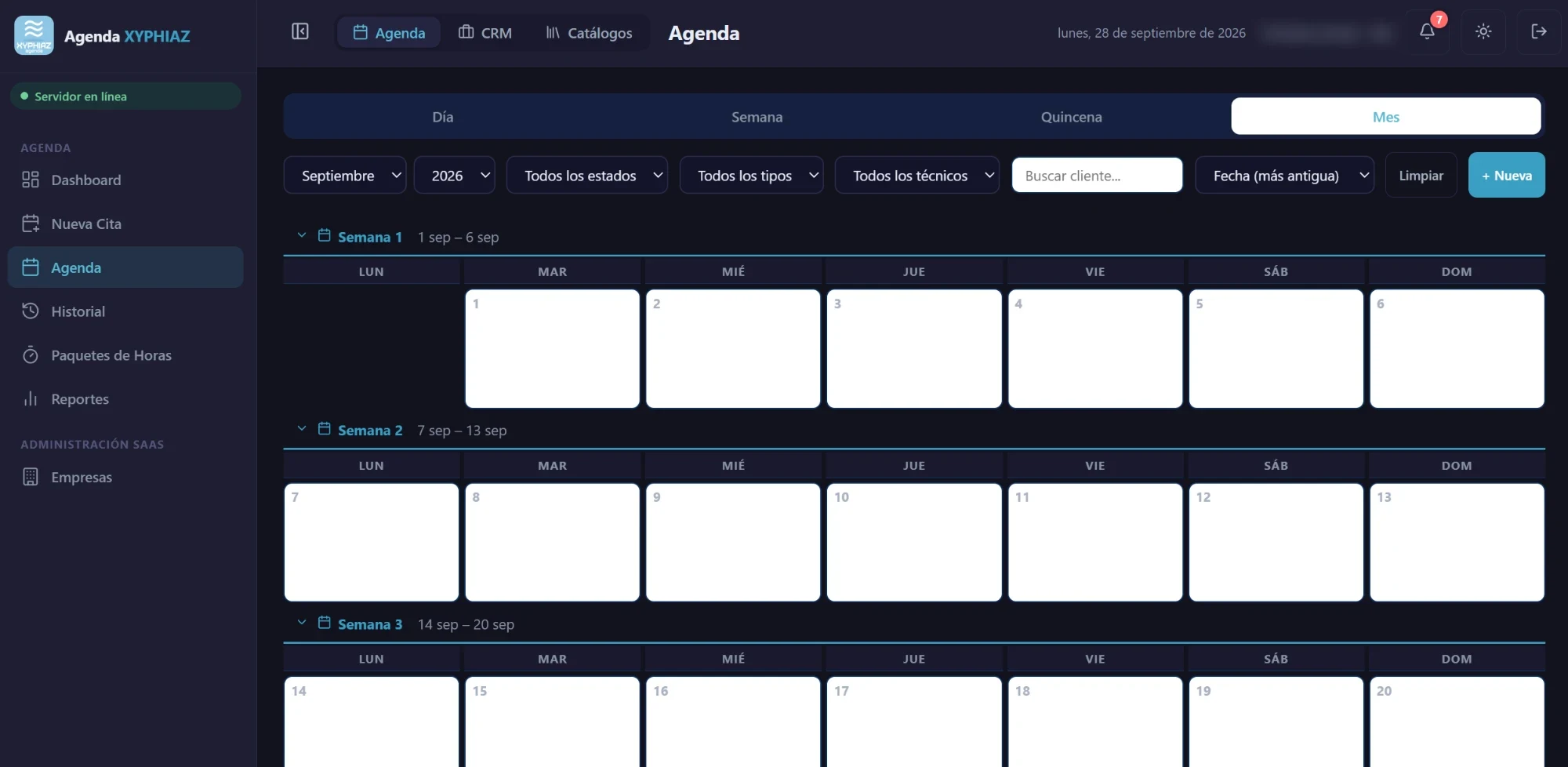Click the + Nueva button

tap(1506, 175)
